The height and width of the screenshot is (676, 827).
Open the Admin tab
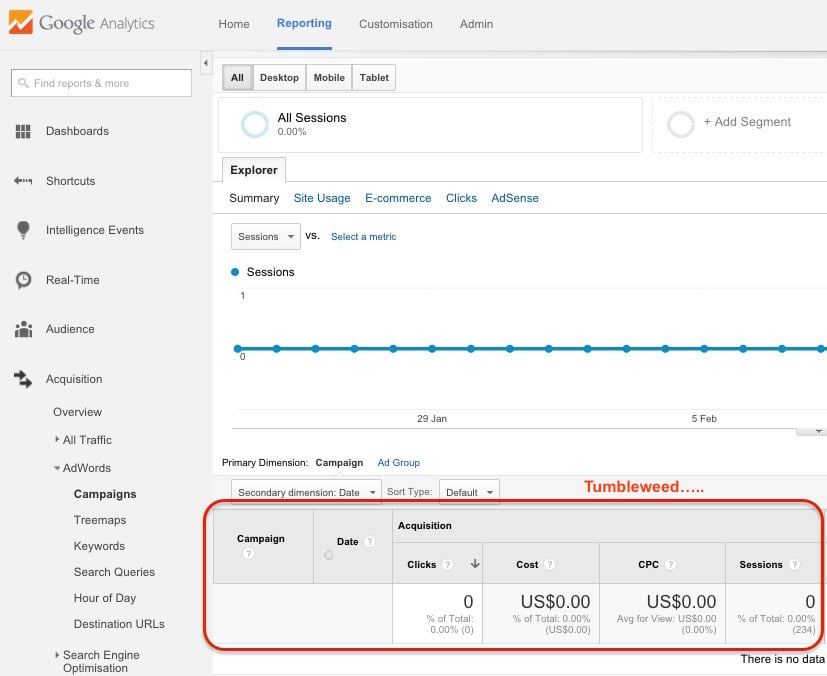pos(476,24)
